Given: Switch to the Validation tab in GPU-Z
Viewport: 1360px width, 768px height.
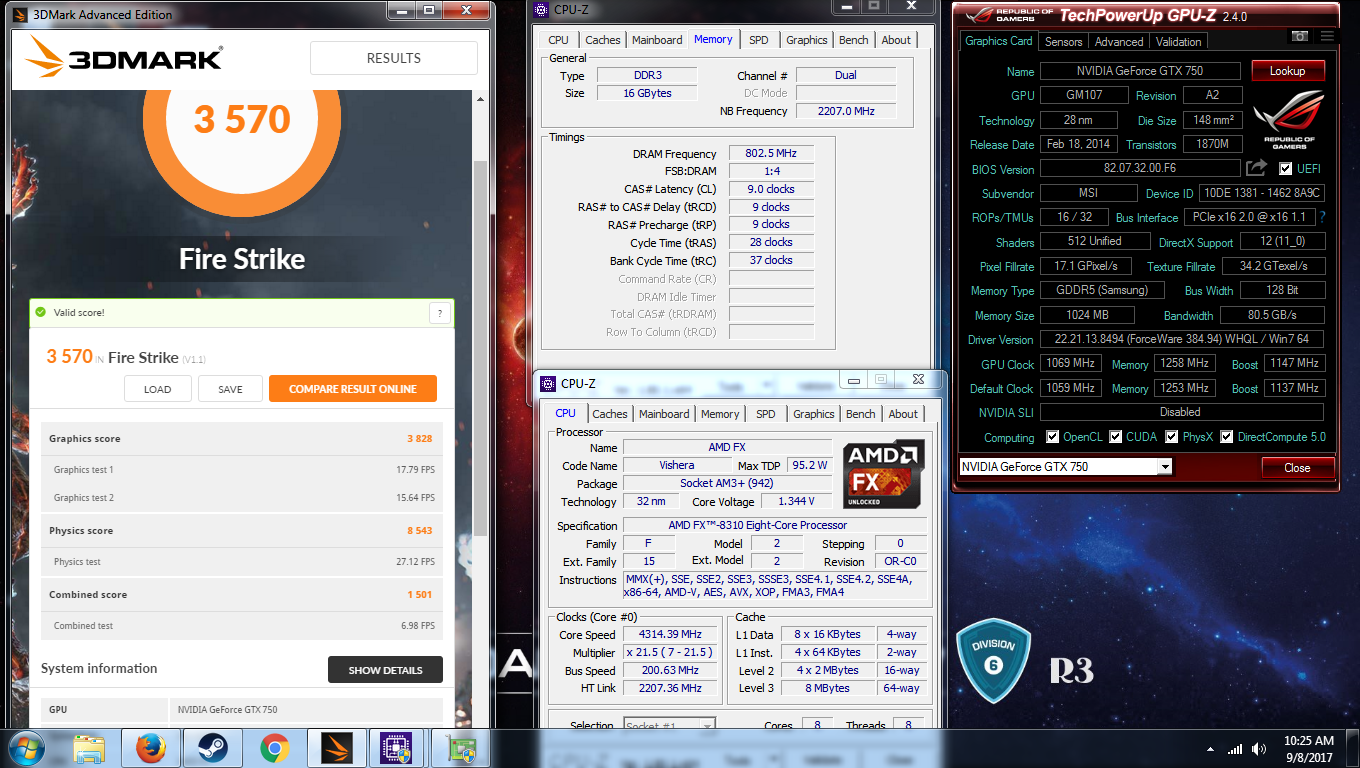Looking at the screenshot, I should click(x=1178, y=42).
